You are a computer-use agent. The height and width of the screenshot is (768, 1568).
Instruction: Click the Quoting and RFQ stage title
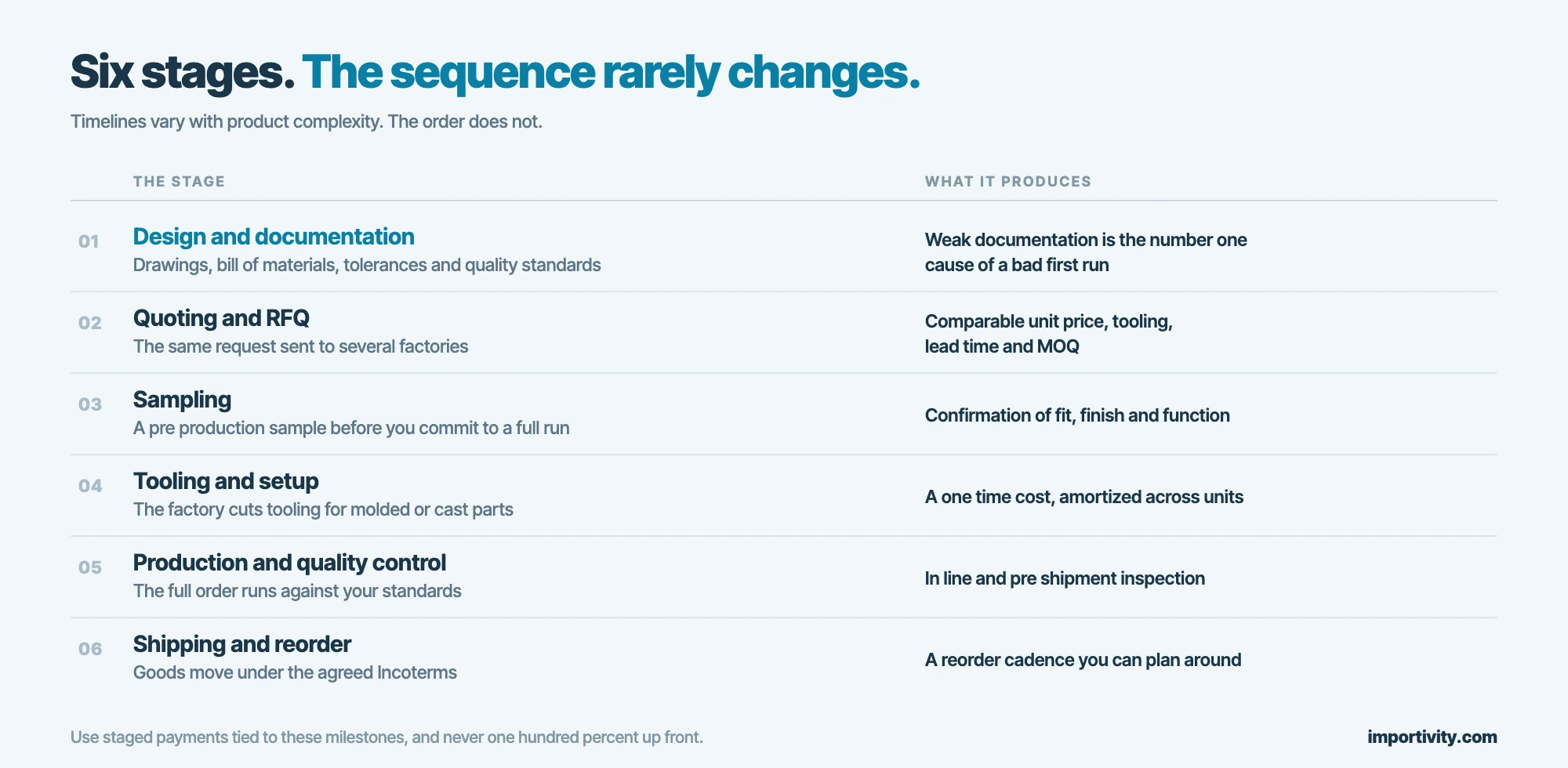[x=221, y=318]
